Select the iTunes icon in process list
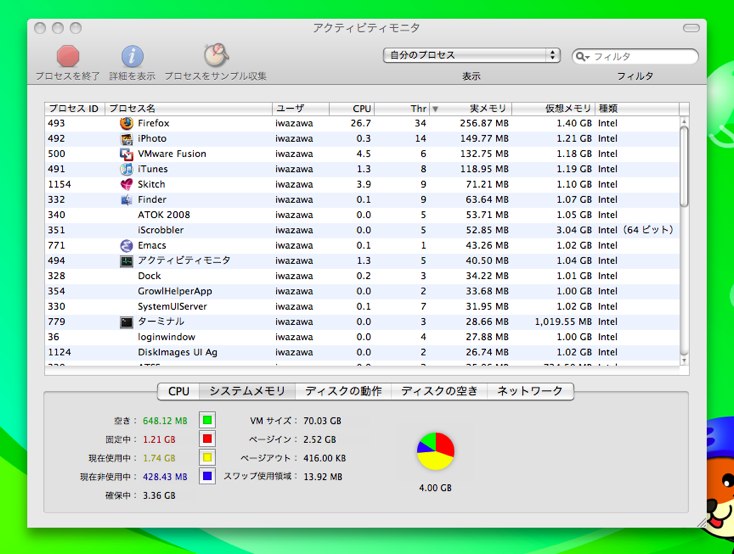Image resolution: width=734 pixels, height=554 pixels. 126,169
